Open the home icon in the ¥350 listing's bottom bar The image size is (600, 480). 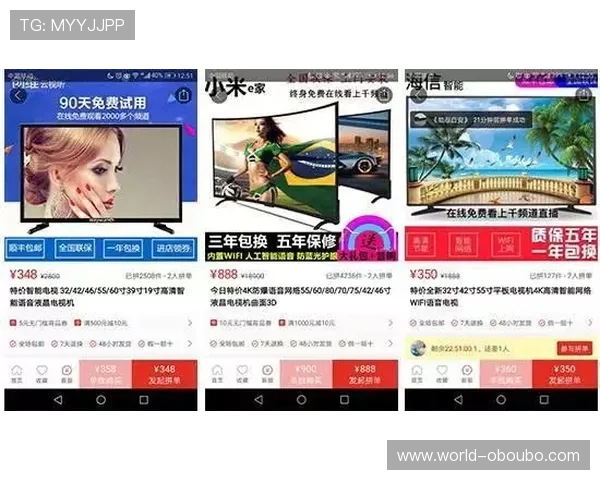[417, 374]
